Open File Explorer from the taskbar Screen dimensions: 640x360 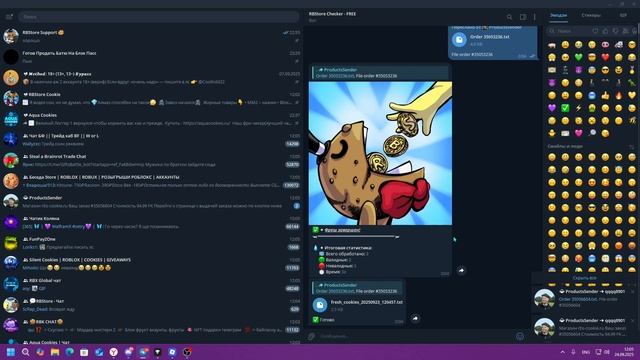click(55, 352)
